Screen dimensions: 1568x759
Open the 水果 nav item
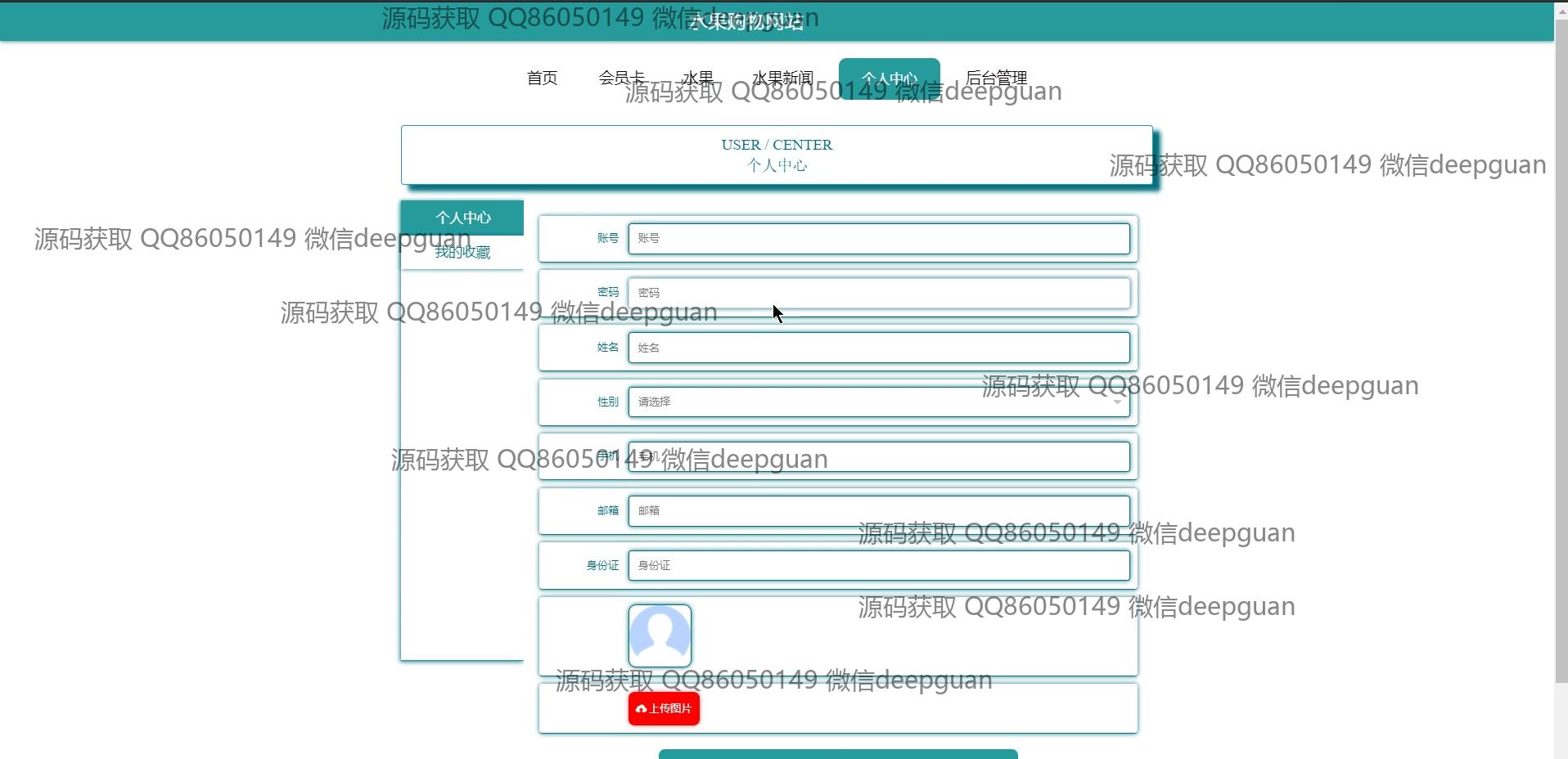(698, 78)
